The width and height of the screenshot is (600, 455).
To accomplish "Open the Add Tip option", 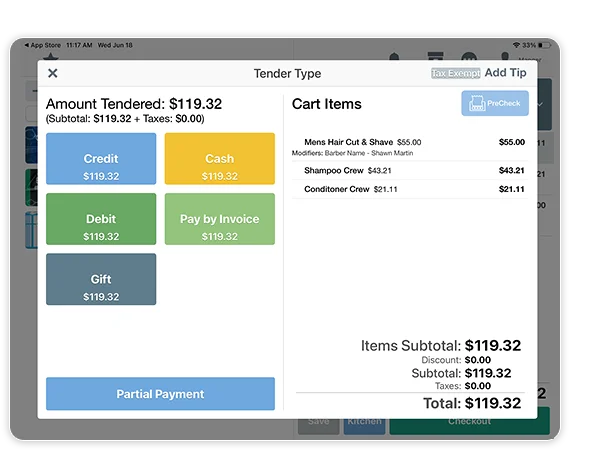I will click(506, 73).
